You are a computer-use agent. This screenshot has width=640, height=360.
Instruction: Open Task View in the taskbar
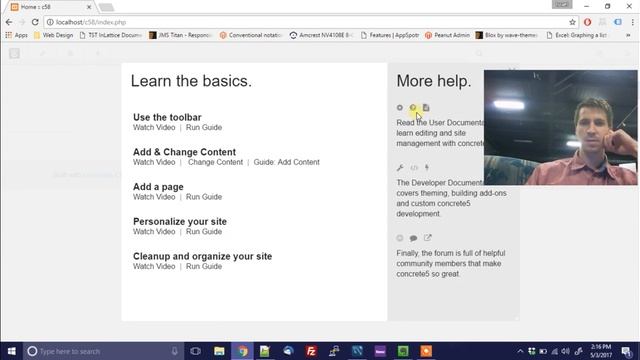click(196, 351)
